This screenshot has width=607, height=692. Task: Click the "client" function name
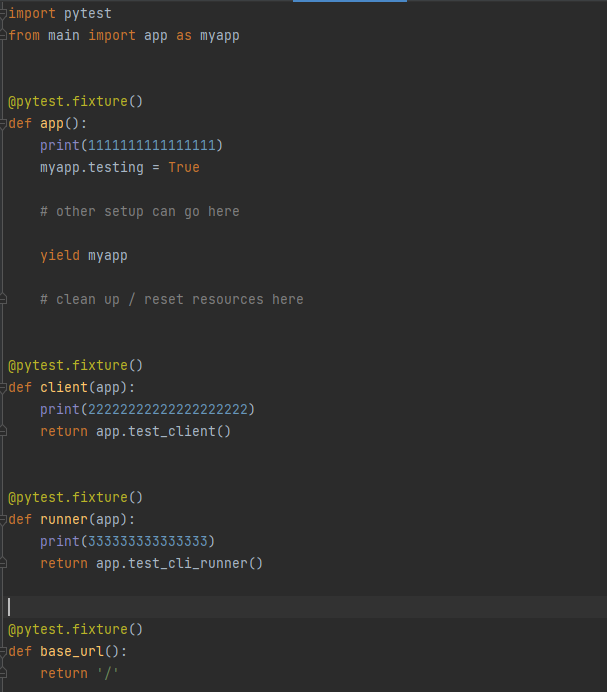pos(64,387)
